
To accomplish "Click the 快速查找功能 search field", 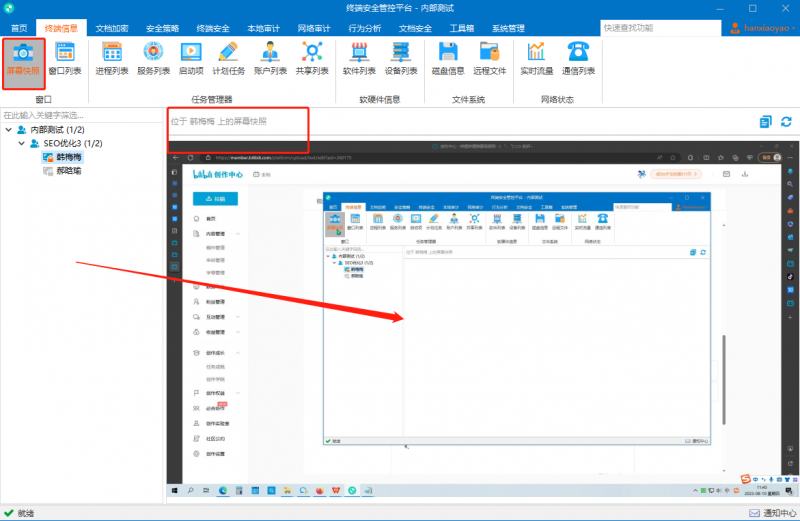I will click(661, 28).
